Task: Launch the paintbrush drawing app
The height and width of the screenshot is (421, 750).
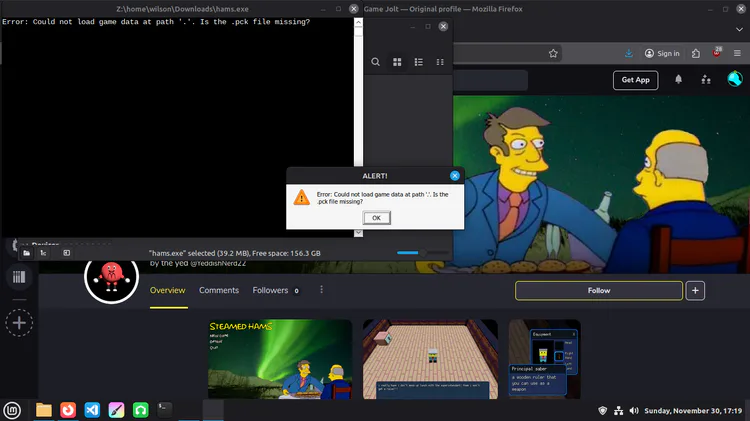Action: pyautogui.click(x=116, y=410)
